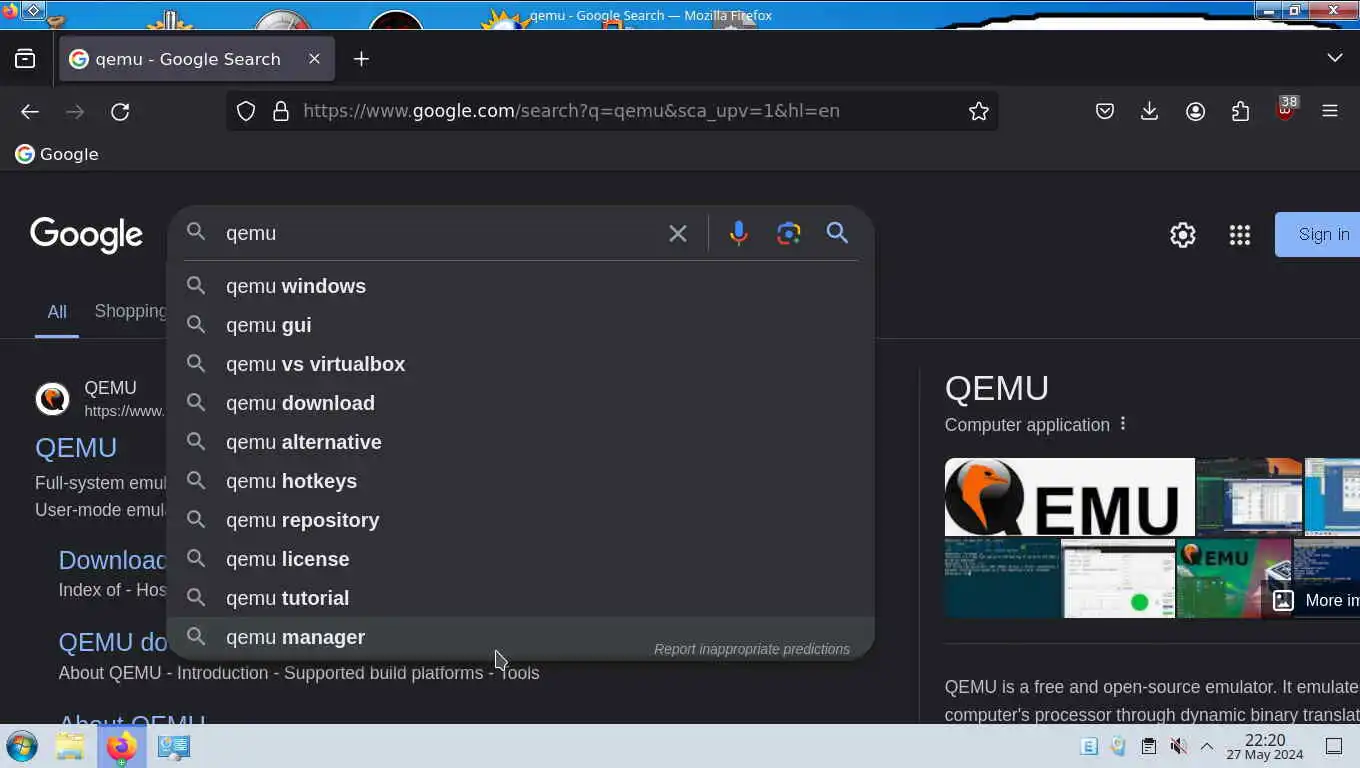Open Google quick settings gear

1183,235
